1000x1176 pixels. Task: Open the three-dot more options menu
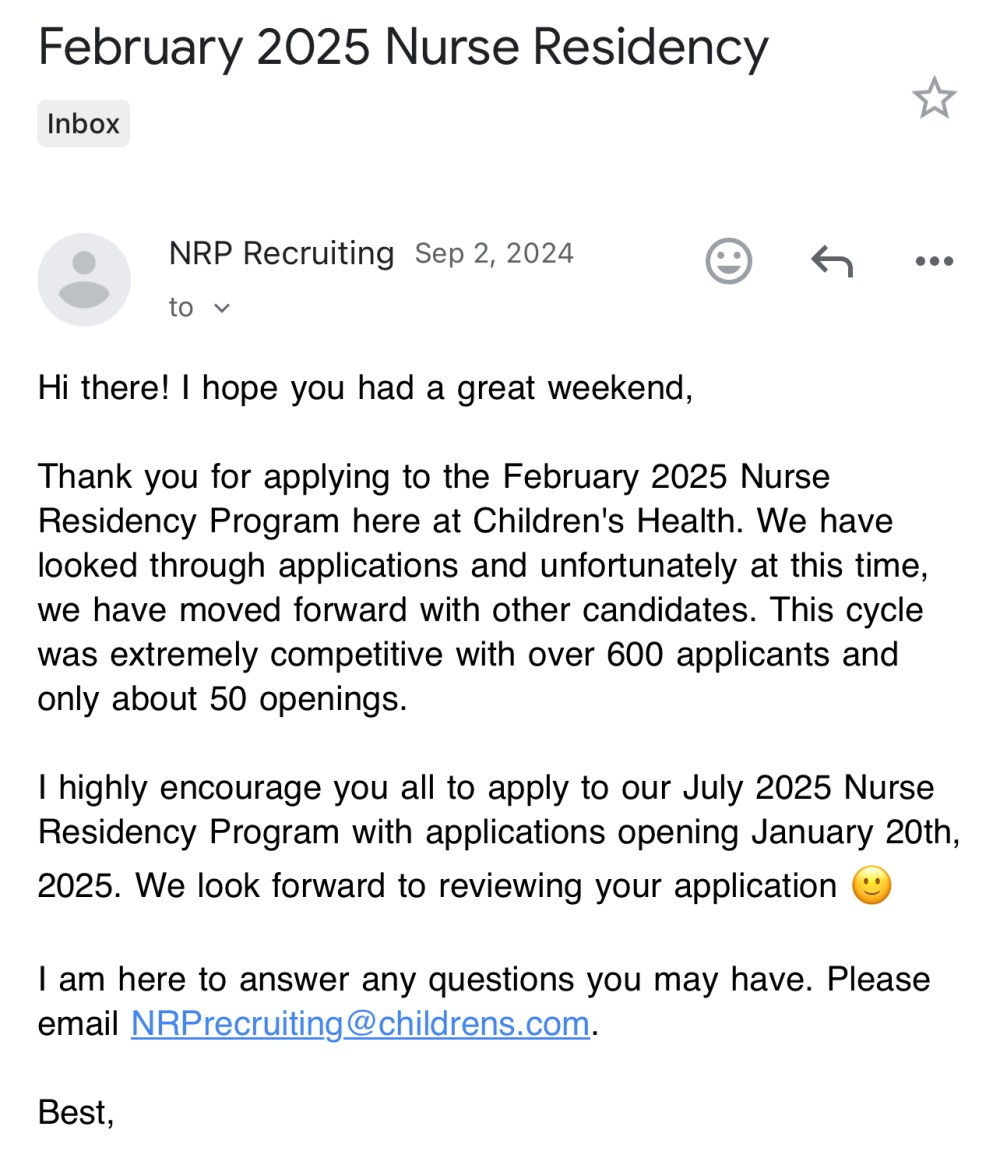coord(934,261)
